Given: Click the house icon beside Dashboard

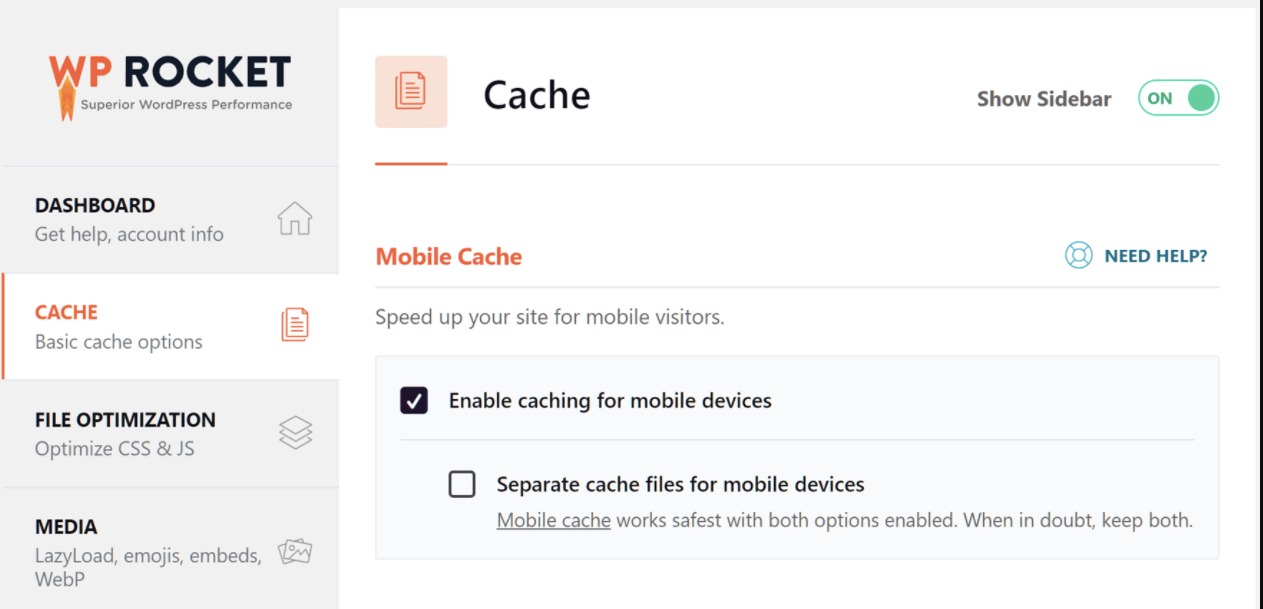Looking at the screenshot, I should point(295,218).
